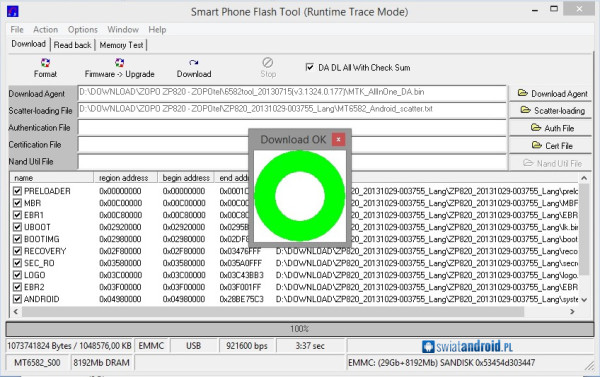Click the Certification File field
The image size is (600, 377).
click(x=292, y=144)
